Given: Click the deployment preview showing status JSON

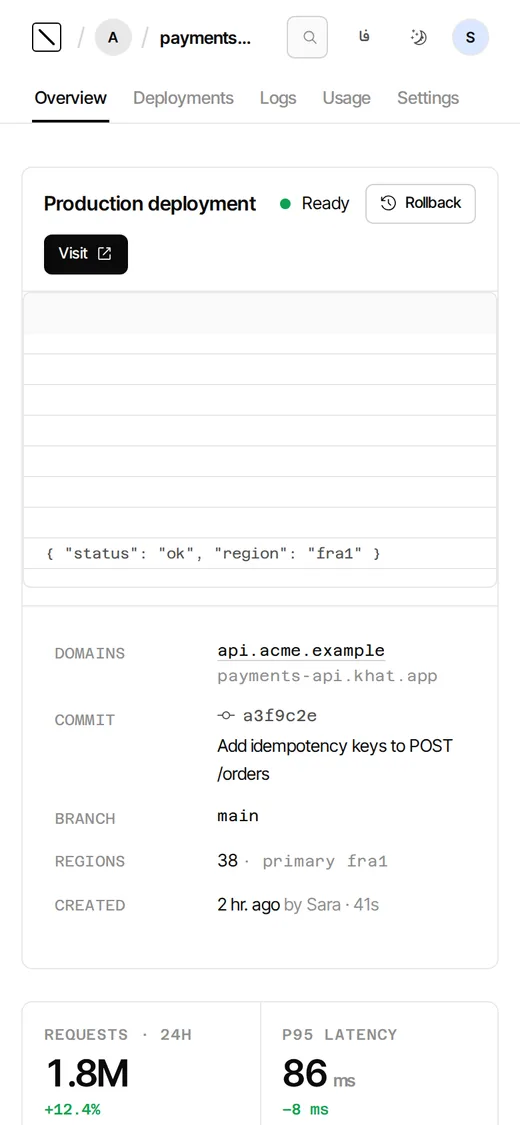Looking at the screenshot, I should click(x=260, y=440).
